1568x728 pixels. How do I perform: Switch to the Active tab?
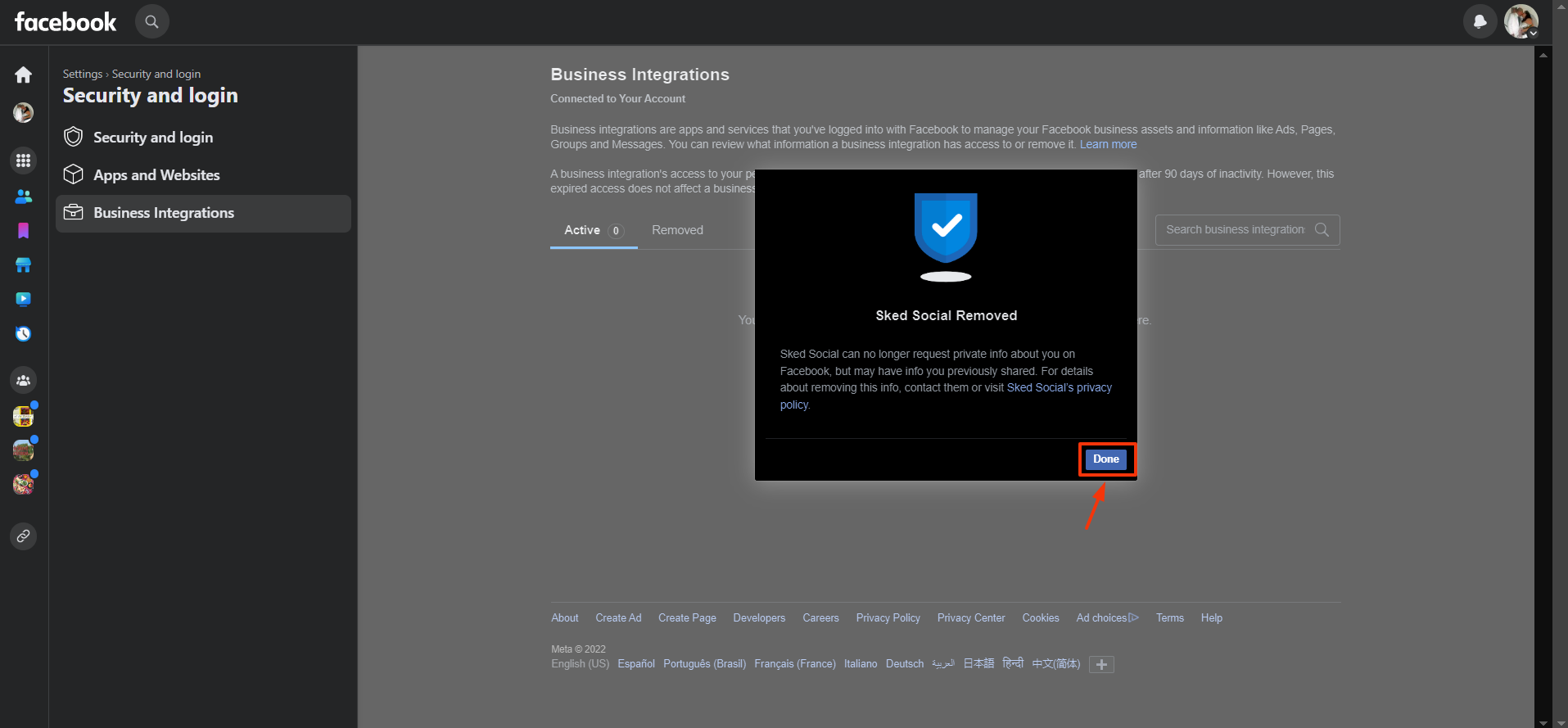tap(594, 231)
